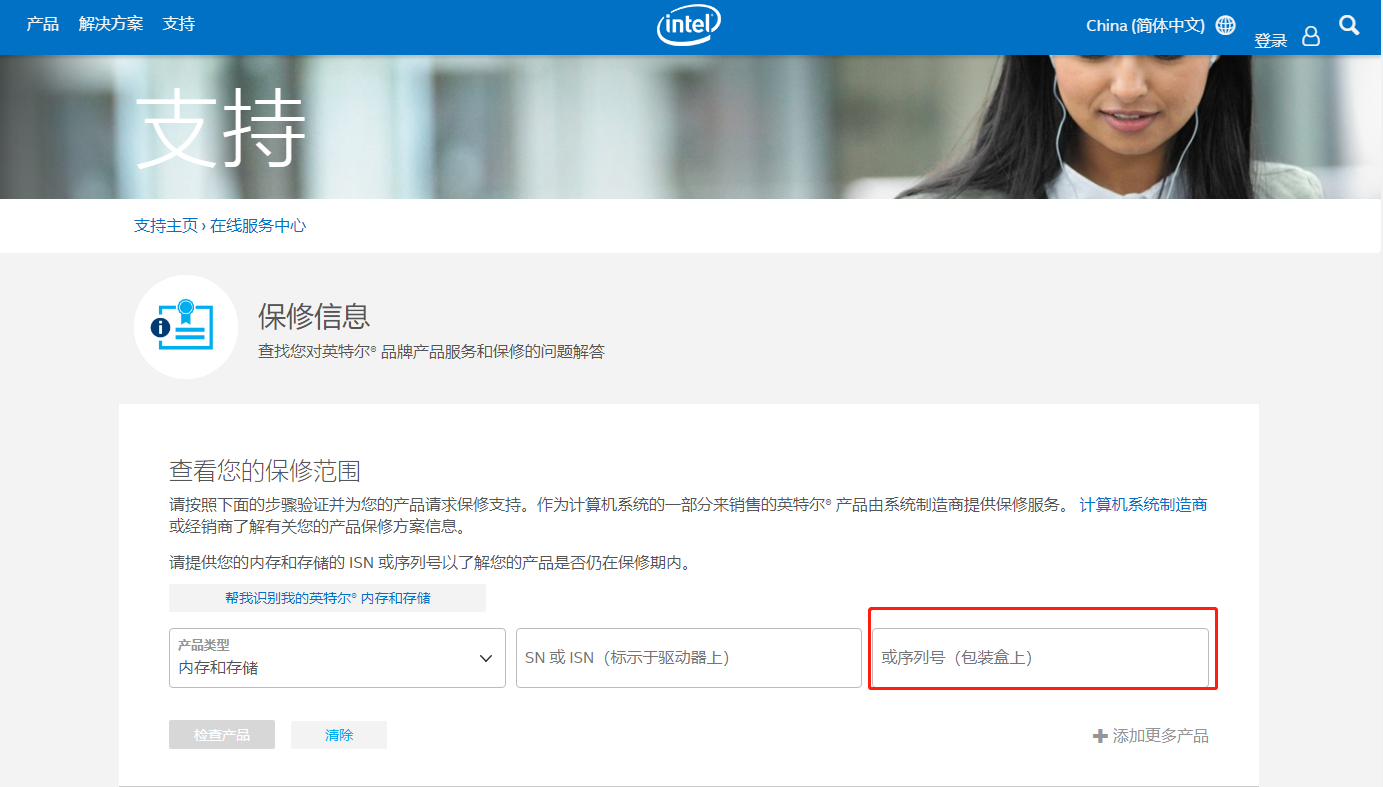Screen dimensions: 1383x787
Task: Open the 解决方案 menu
Action: 111,24
